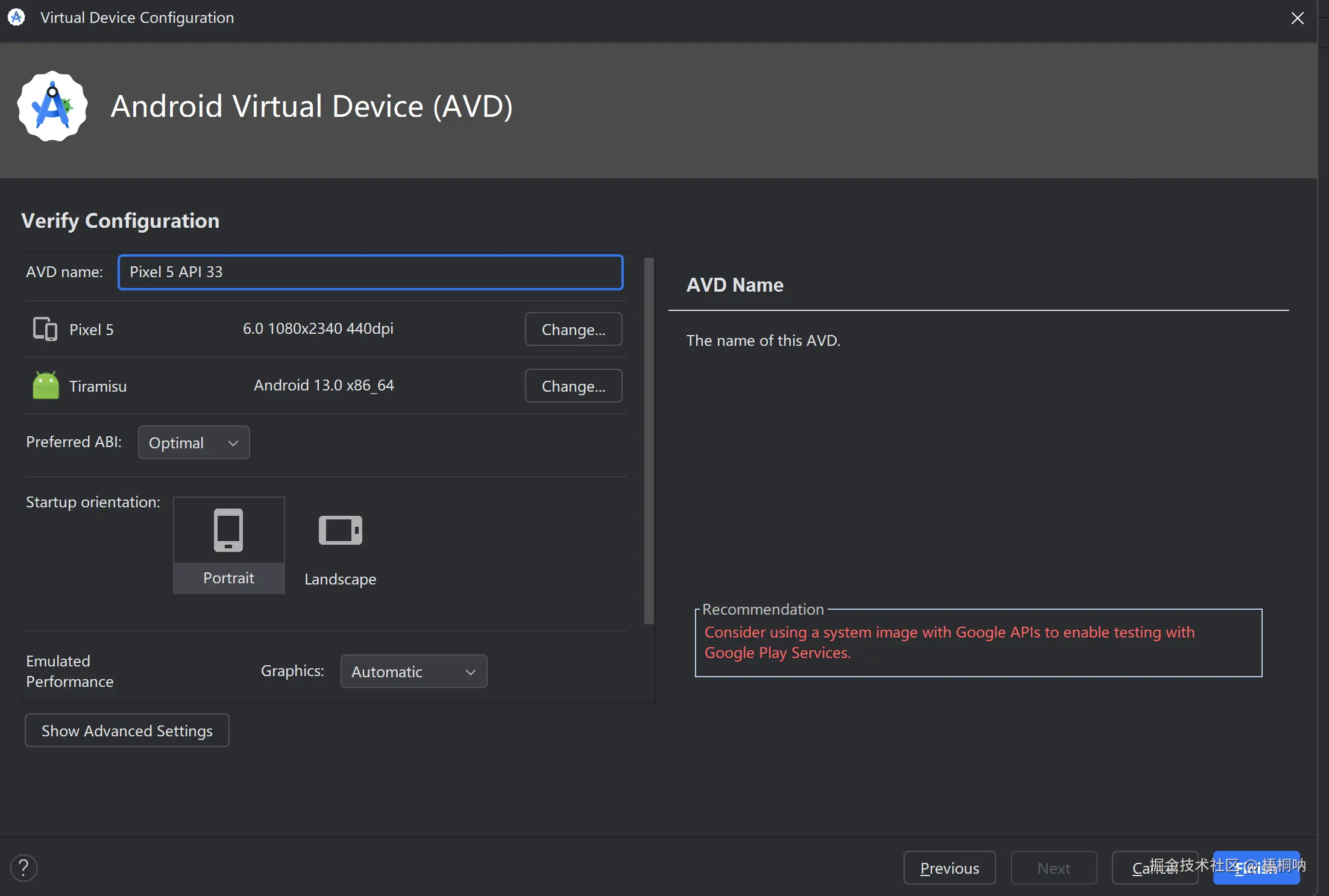This screenshot has height=896, width=1329.
Task: Click the Android Studio logo in the title bar
Action: [16, 17]
